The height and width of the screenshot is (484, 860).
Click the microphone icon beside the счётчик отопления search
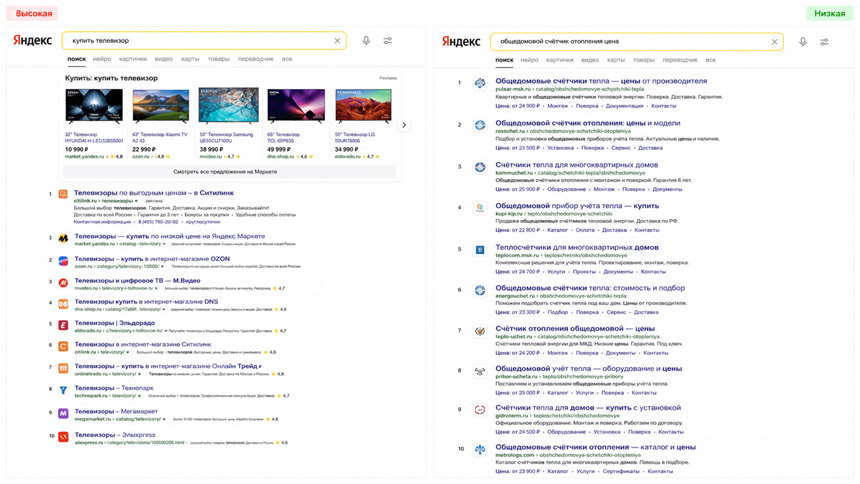click(x=802, y=42)
